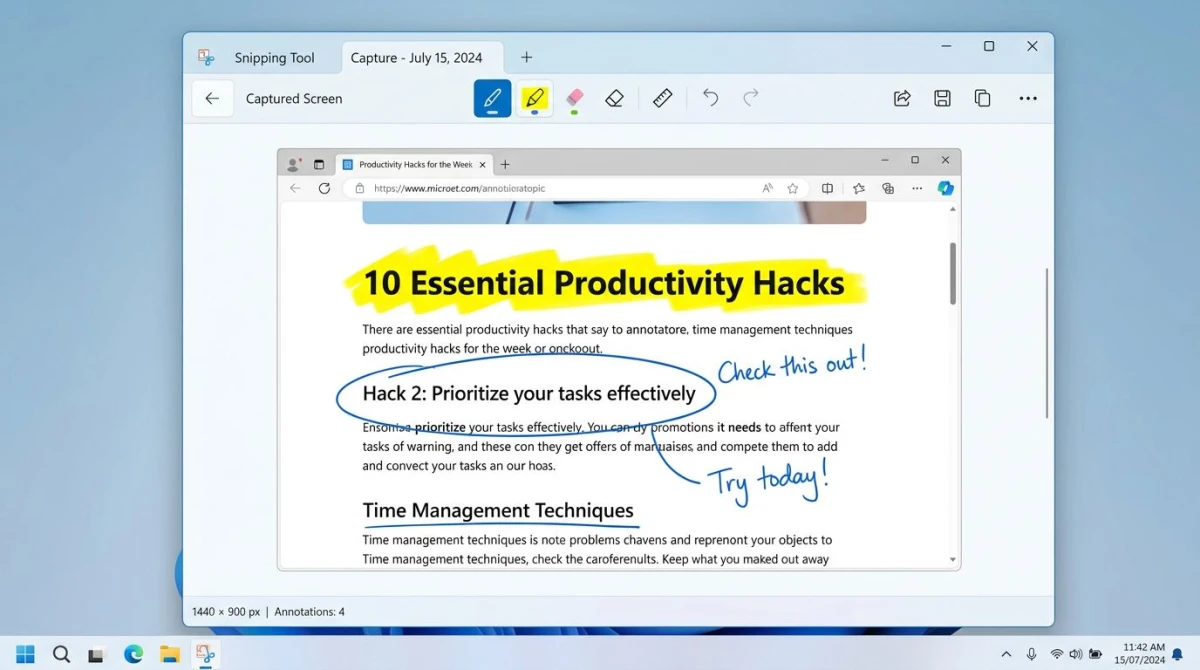Click the read aloud icon in the captured browser

point(768,188)
